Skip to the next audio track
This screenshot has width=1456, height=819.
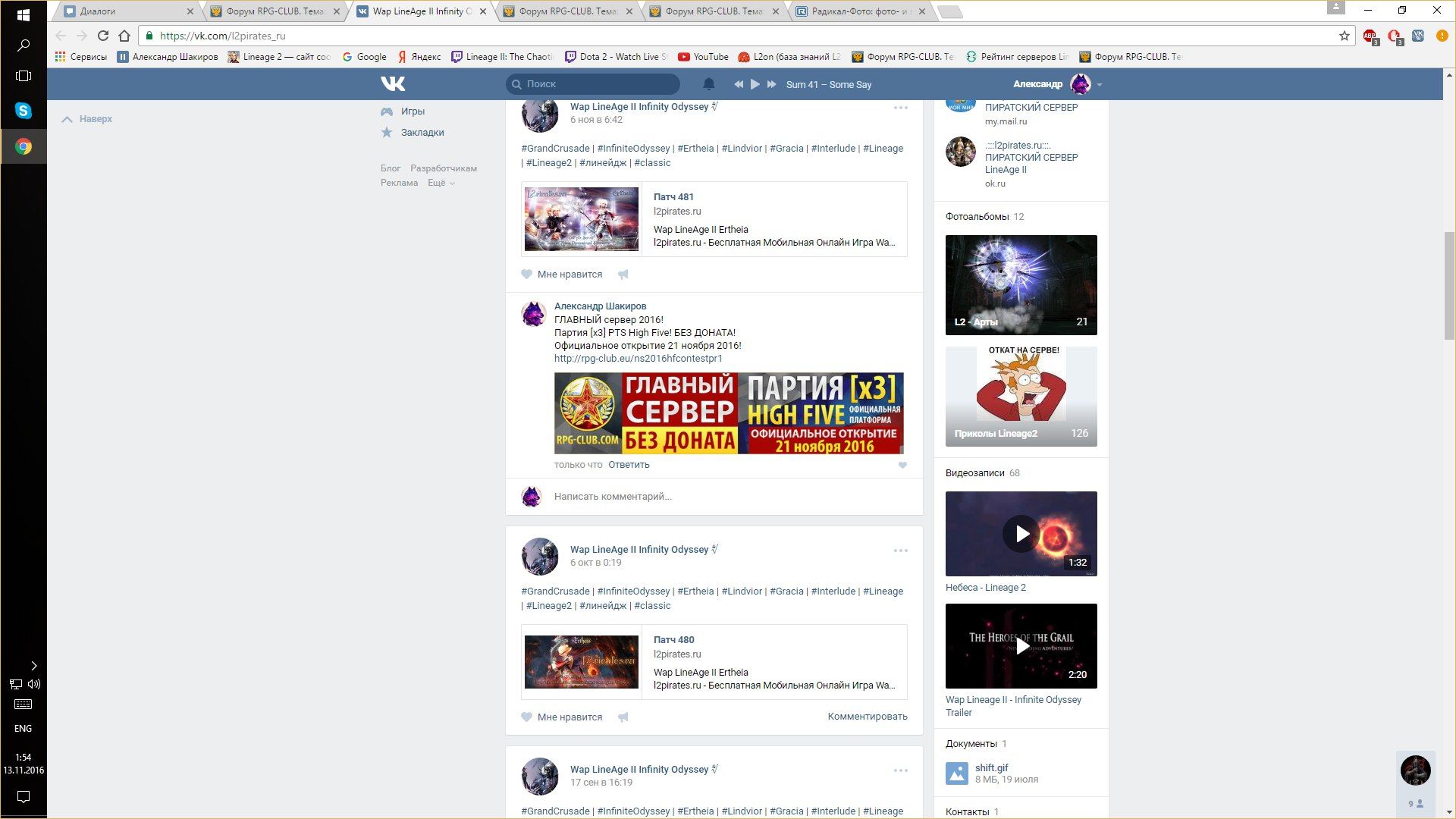coord(772,84)
